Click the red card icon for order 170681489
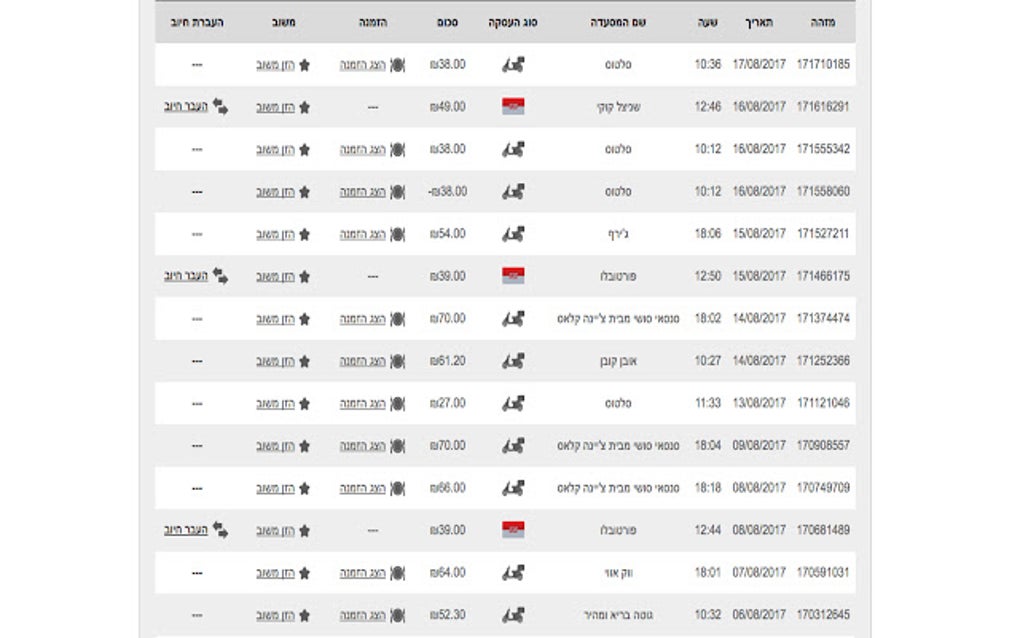Image resolution: width=1020 pixels, height=638 pixels. click(x=513, y=530)
